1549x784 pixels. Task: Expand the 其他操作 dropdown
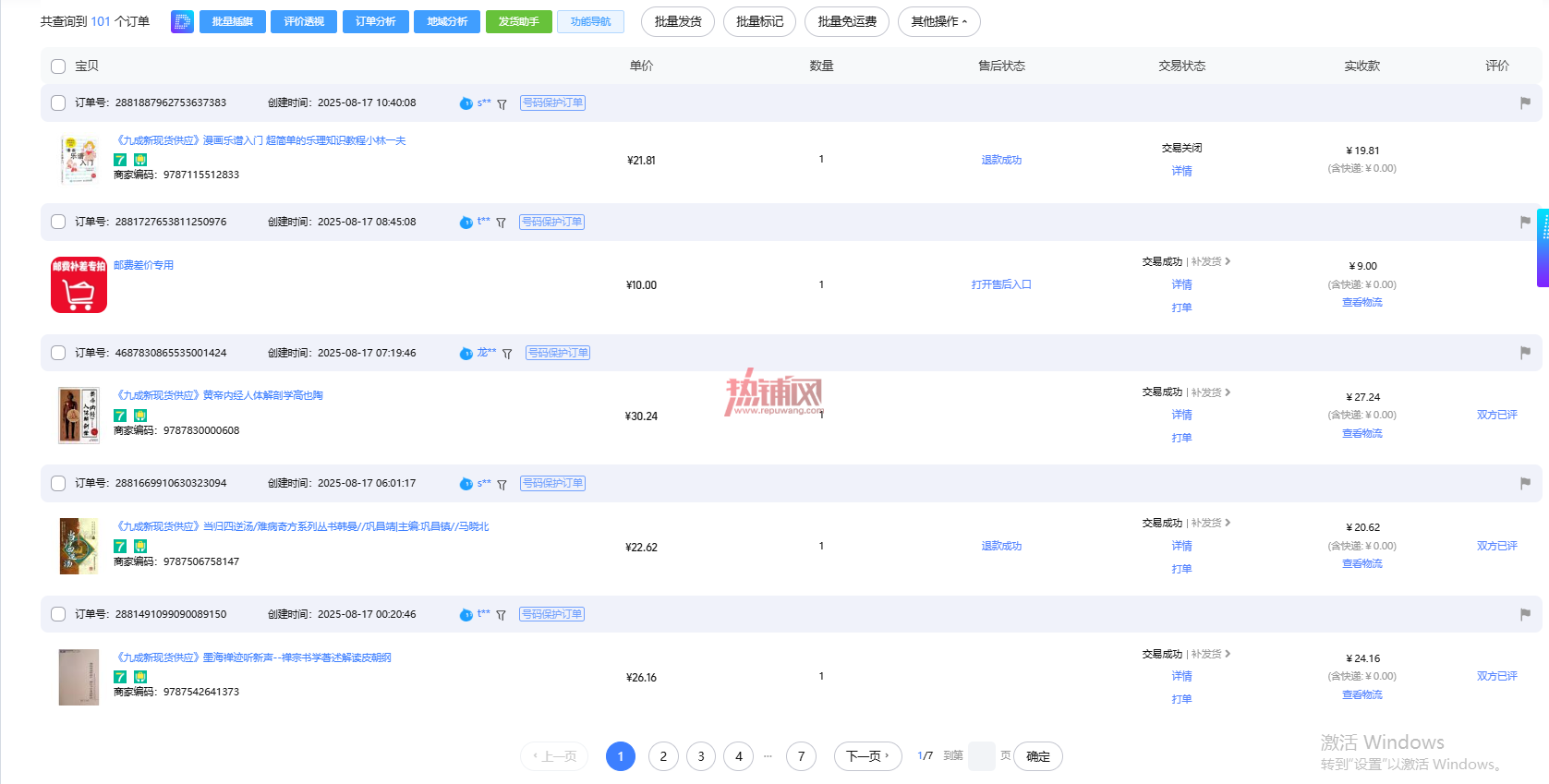(x=938, y=21)
